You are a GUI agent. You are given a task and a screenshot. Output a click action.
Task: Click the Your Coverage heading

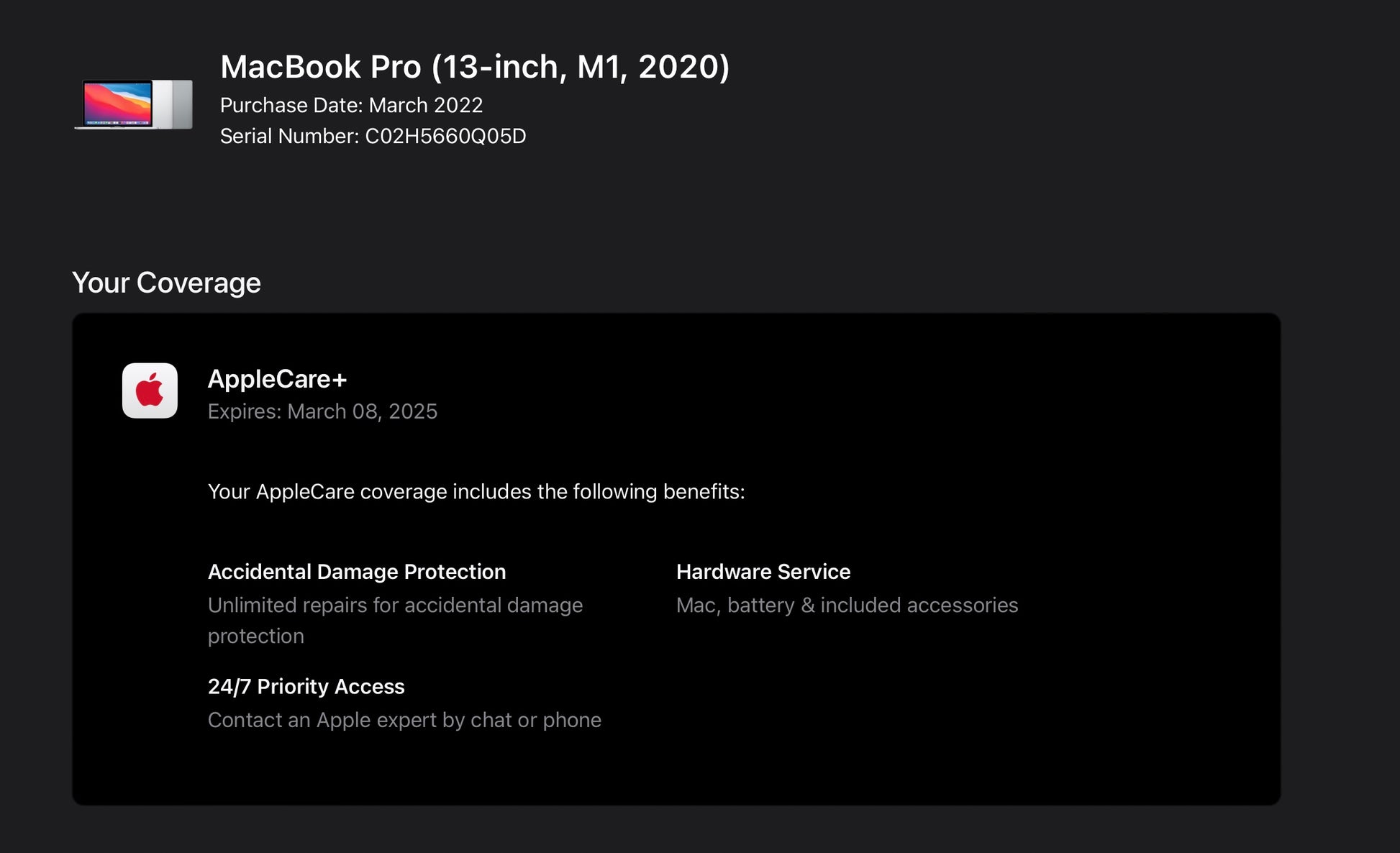pos(166,283)
